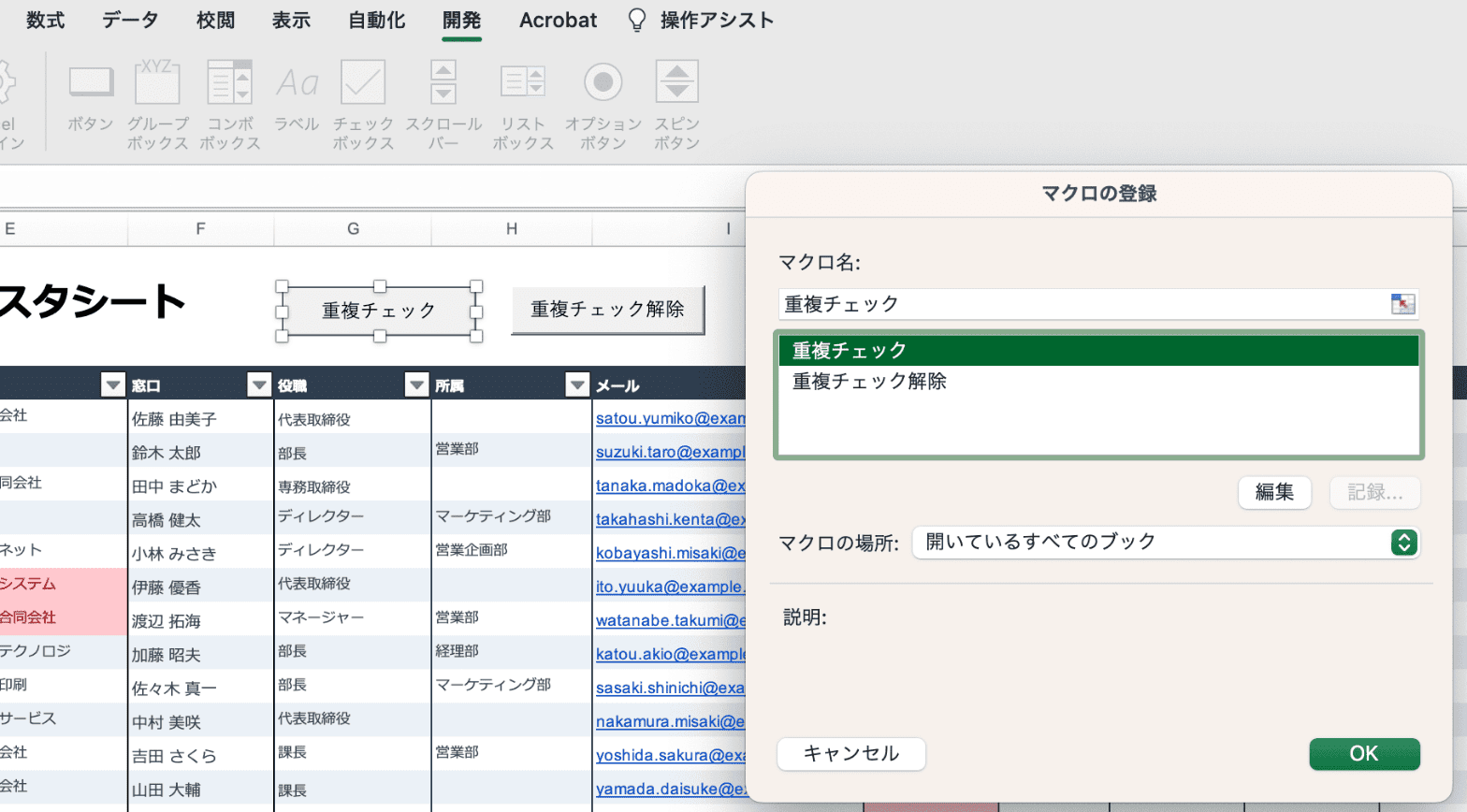Select the cell with 小林 みさき
The height and width of the screenshot is (812, 1467).
point(200,553)
